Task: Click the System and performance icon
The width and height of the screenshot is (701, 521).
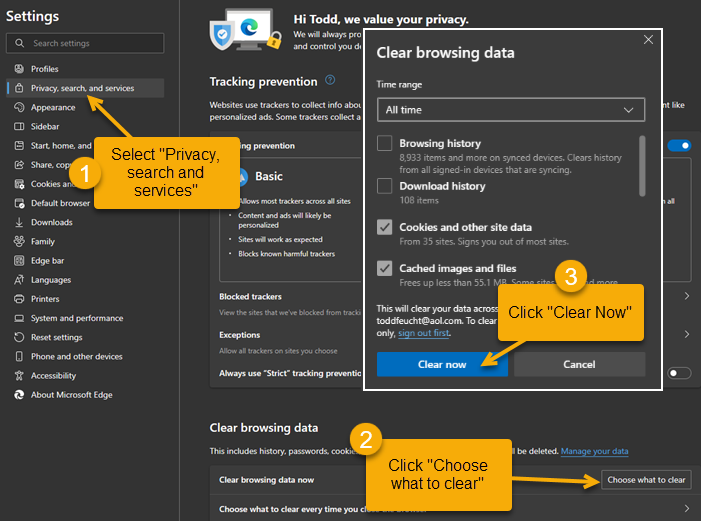Action: tap(19, 318)
